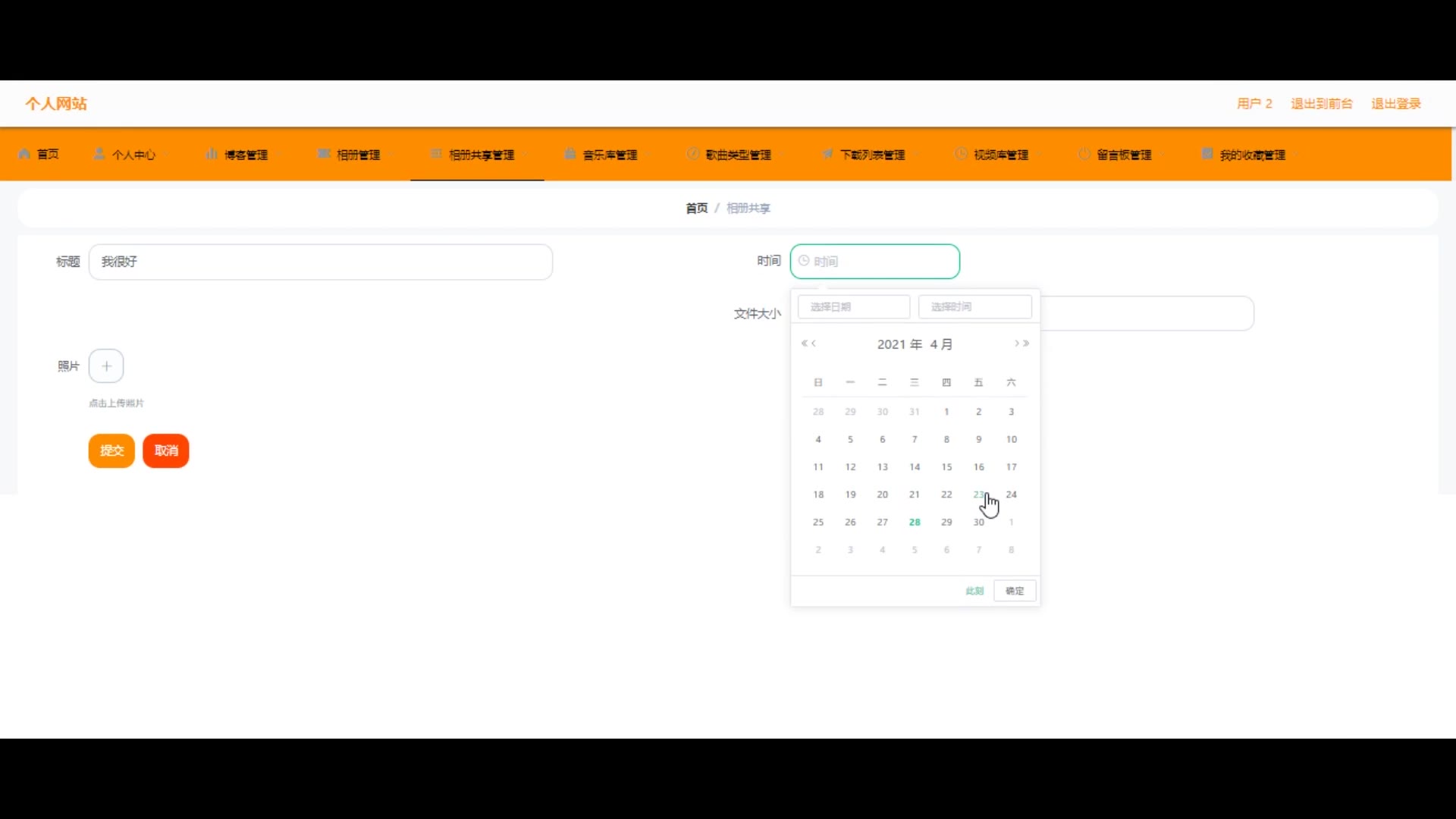Click the lock icon beside 音乐库管理

(x=570, y=154)
